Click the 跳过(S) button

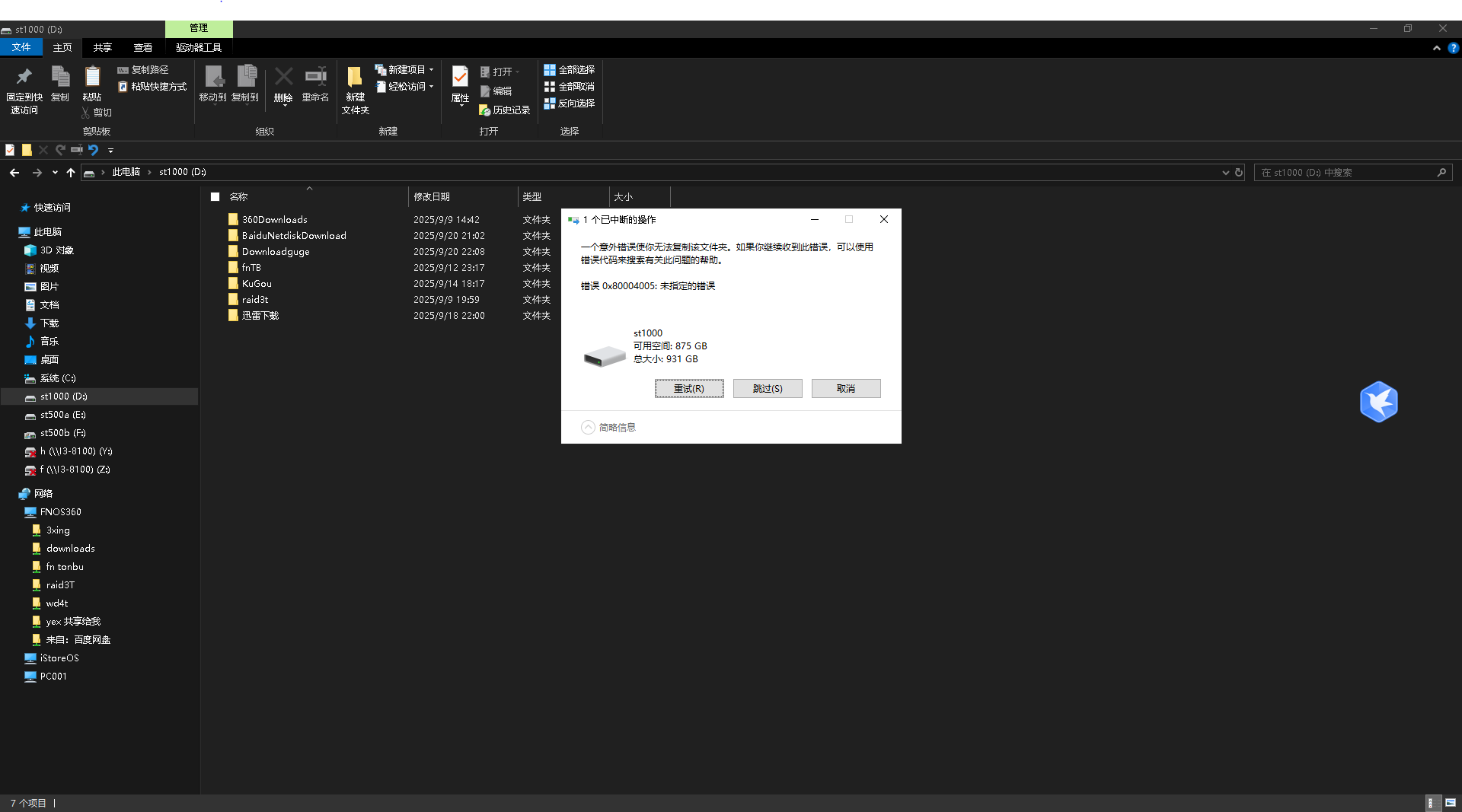(768, 389)
